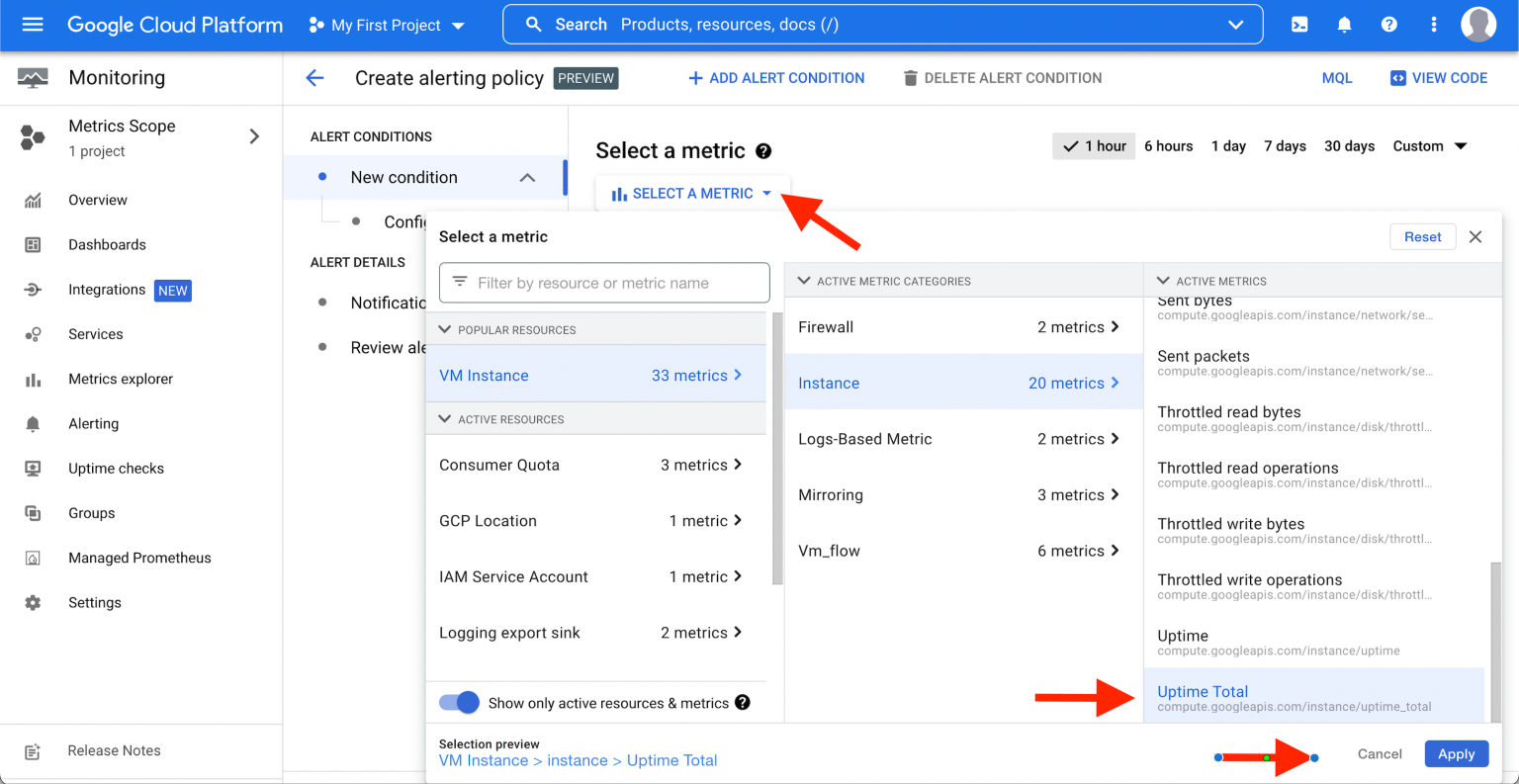Click the Services sidebar icon
1519x784 pixels.
pyautogui.click(x=33, y=334)
